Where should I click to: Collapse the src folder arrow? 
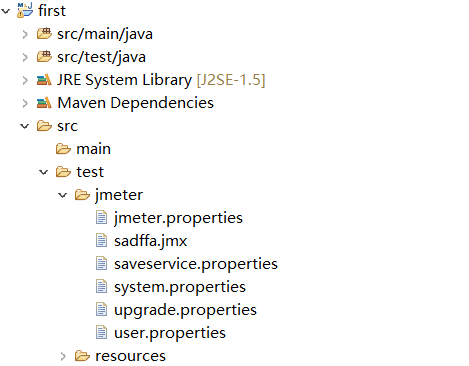coord(25,126)
